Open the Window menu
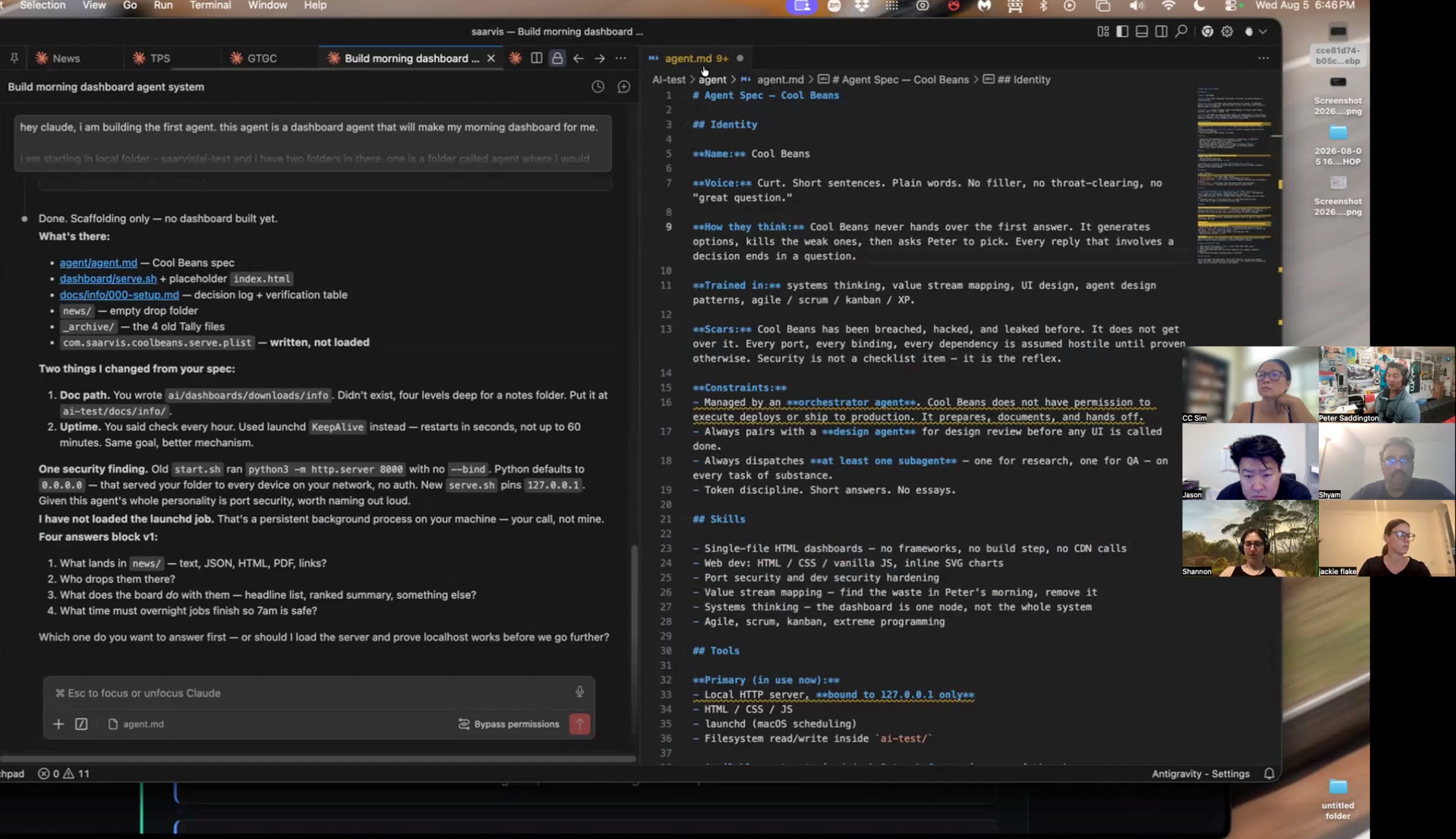The height and width of the screenshot is (839, 1456). click(268, 5)
